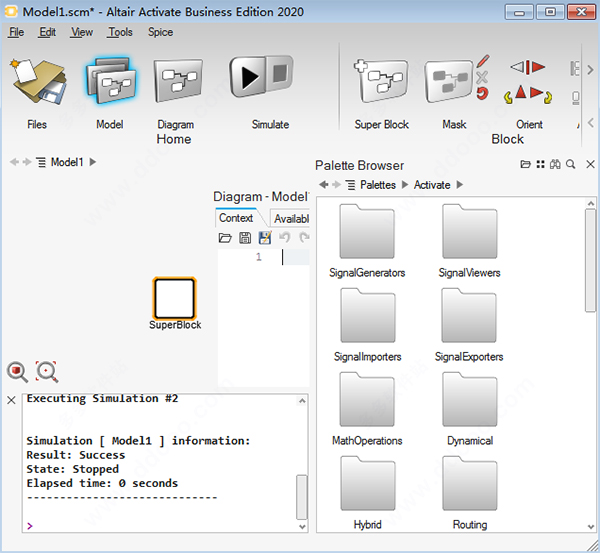
Task: Click the zoom-to-selection magnifier icon
Action: (47, 371)
